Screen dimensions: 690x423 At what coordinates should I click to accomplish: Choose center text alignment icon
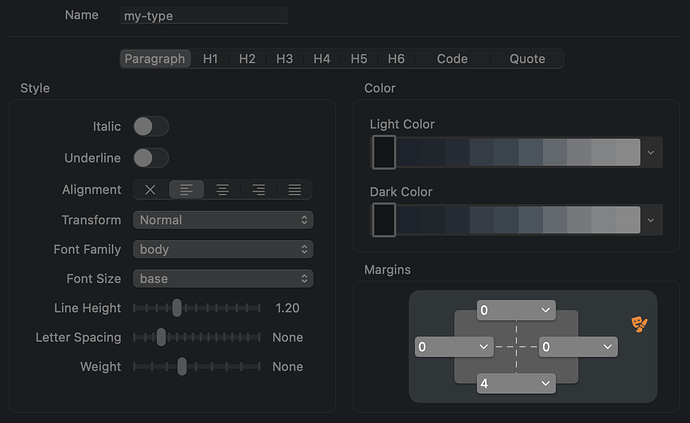(223, 190)
